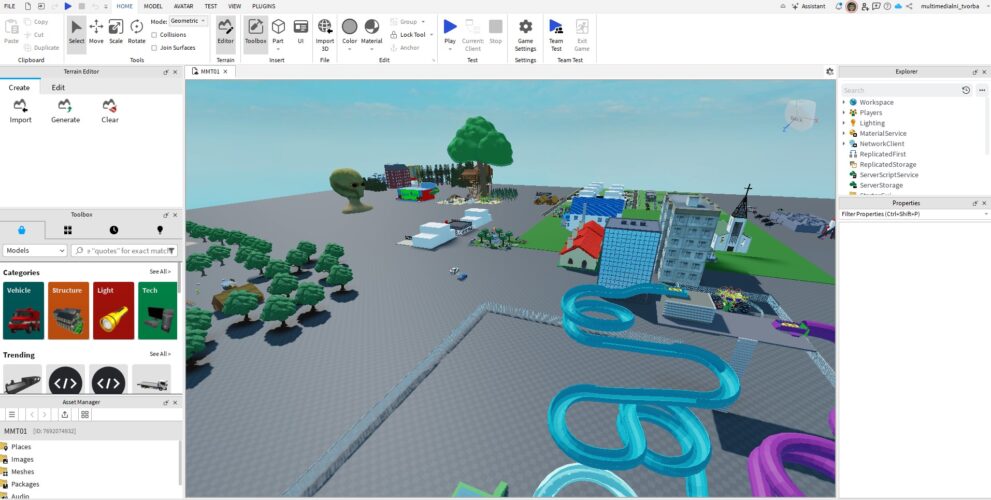Viewport: 991px width, 500px height.
Task: Click Toolbox search filter funnel icon
Action: click(x=171, y=250)
